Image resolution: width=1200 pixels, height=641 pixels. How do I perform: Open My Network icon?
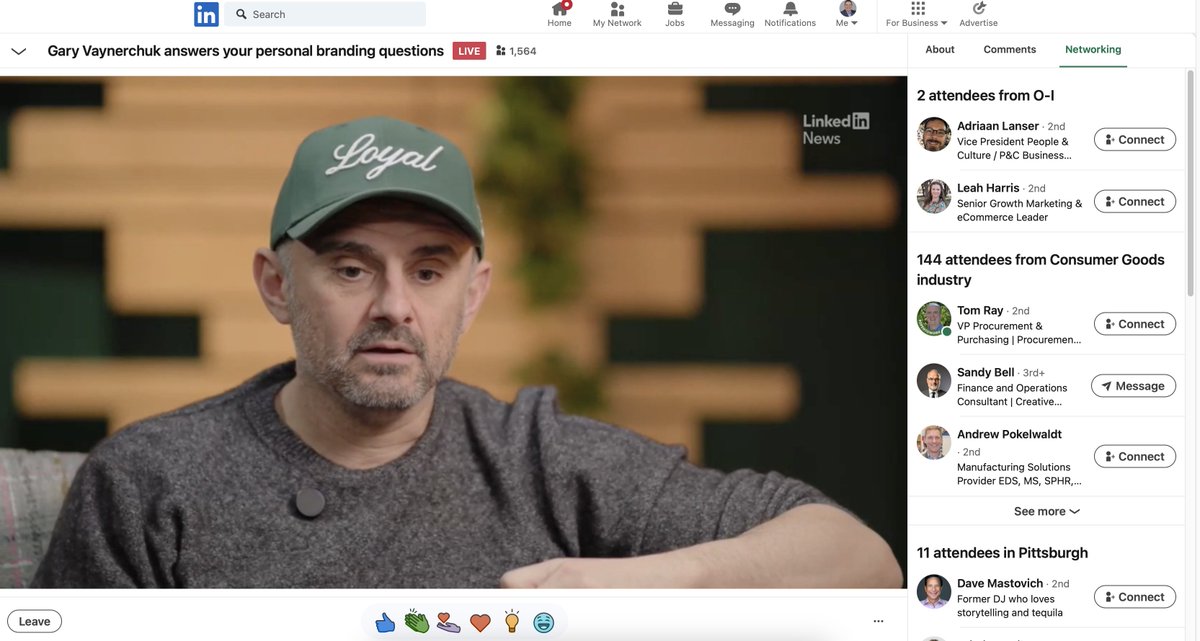pyautogui.click(x=617, y=14)
